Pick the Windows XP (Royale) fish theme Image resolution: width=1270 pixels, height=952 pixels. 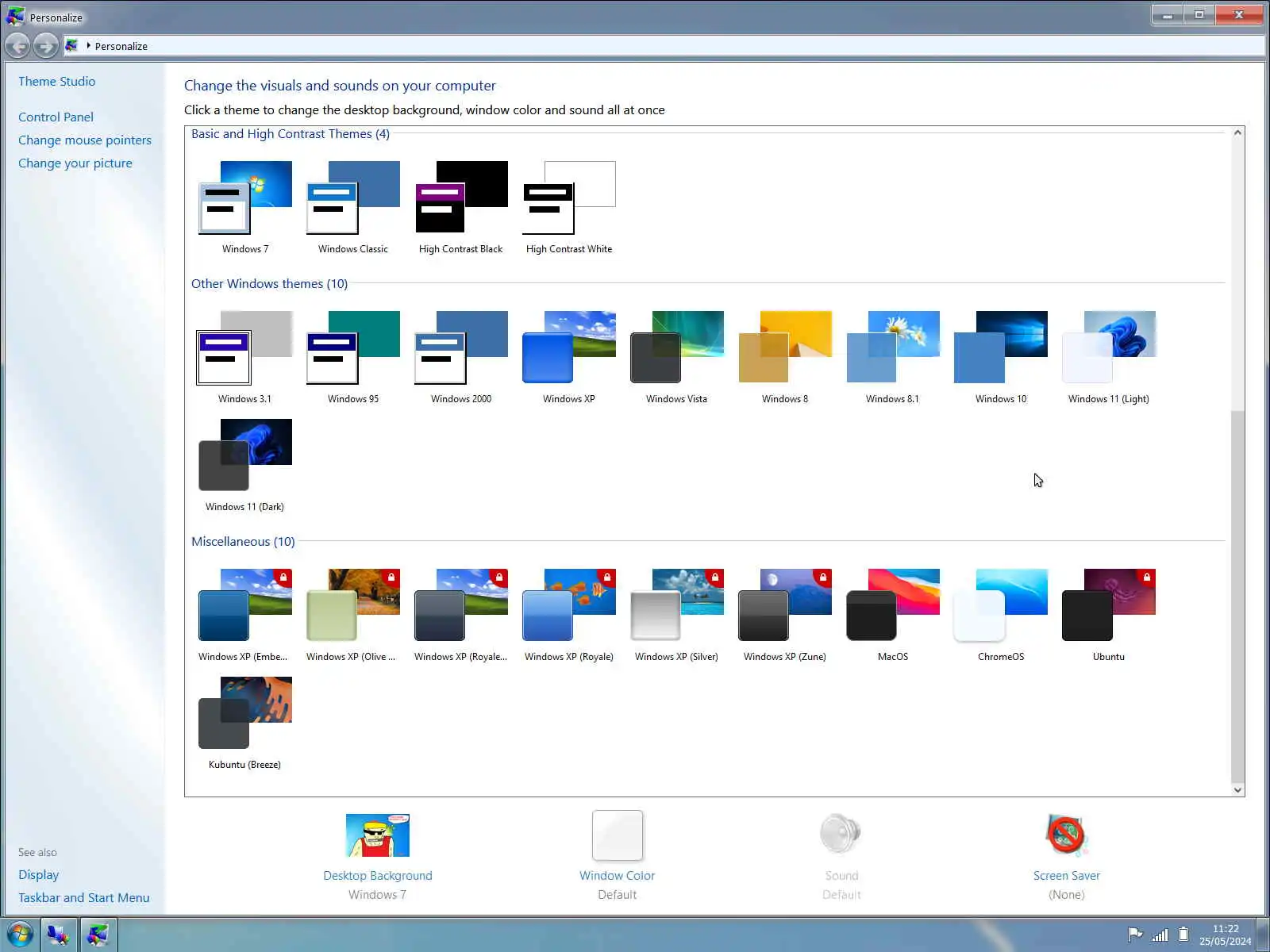point(569,615)
